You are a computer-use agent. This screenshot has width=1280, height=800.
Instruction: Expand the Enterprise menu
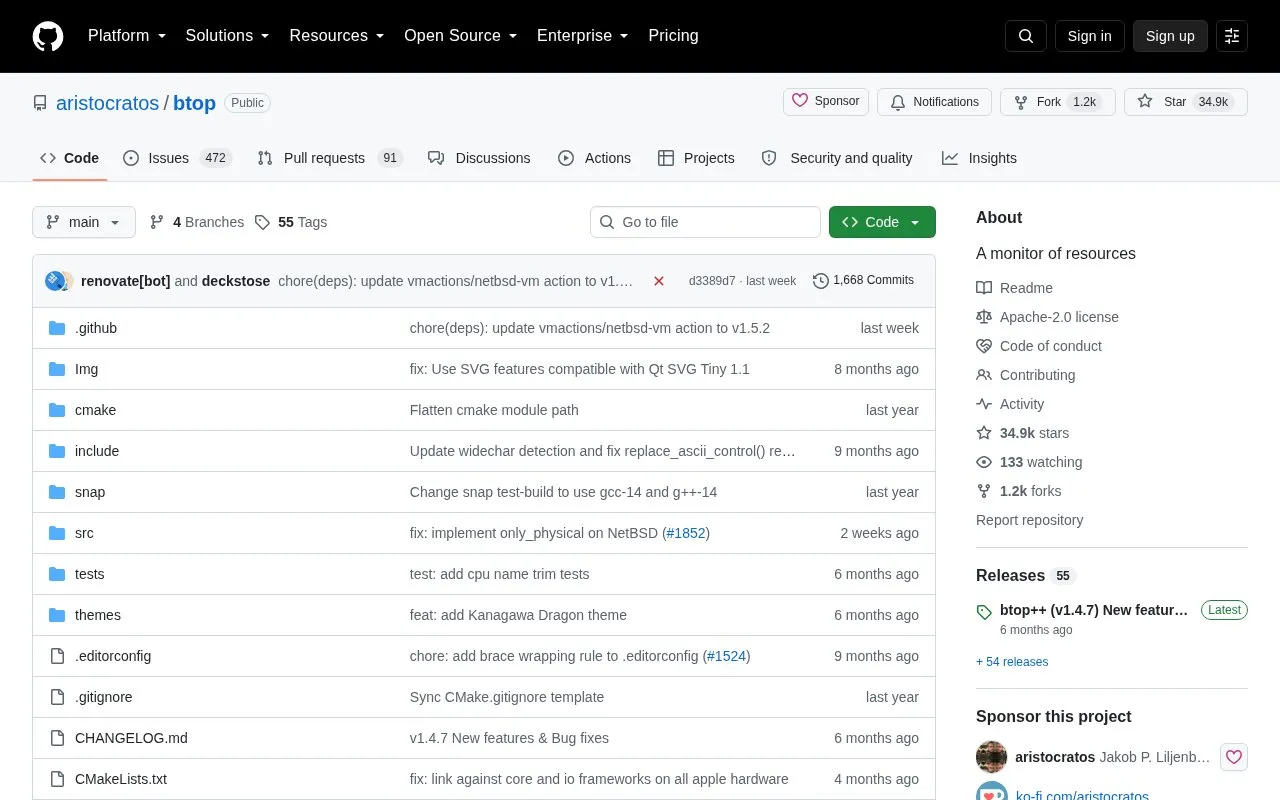tap(583, 36)
